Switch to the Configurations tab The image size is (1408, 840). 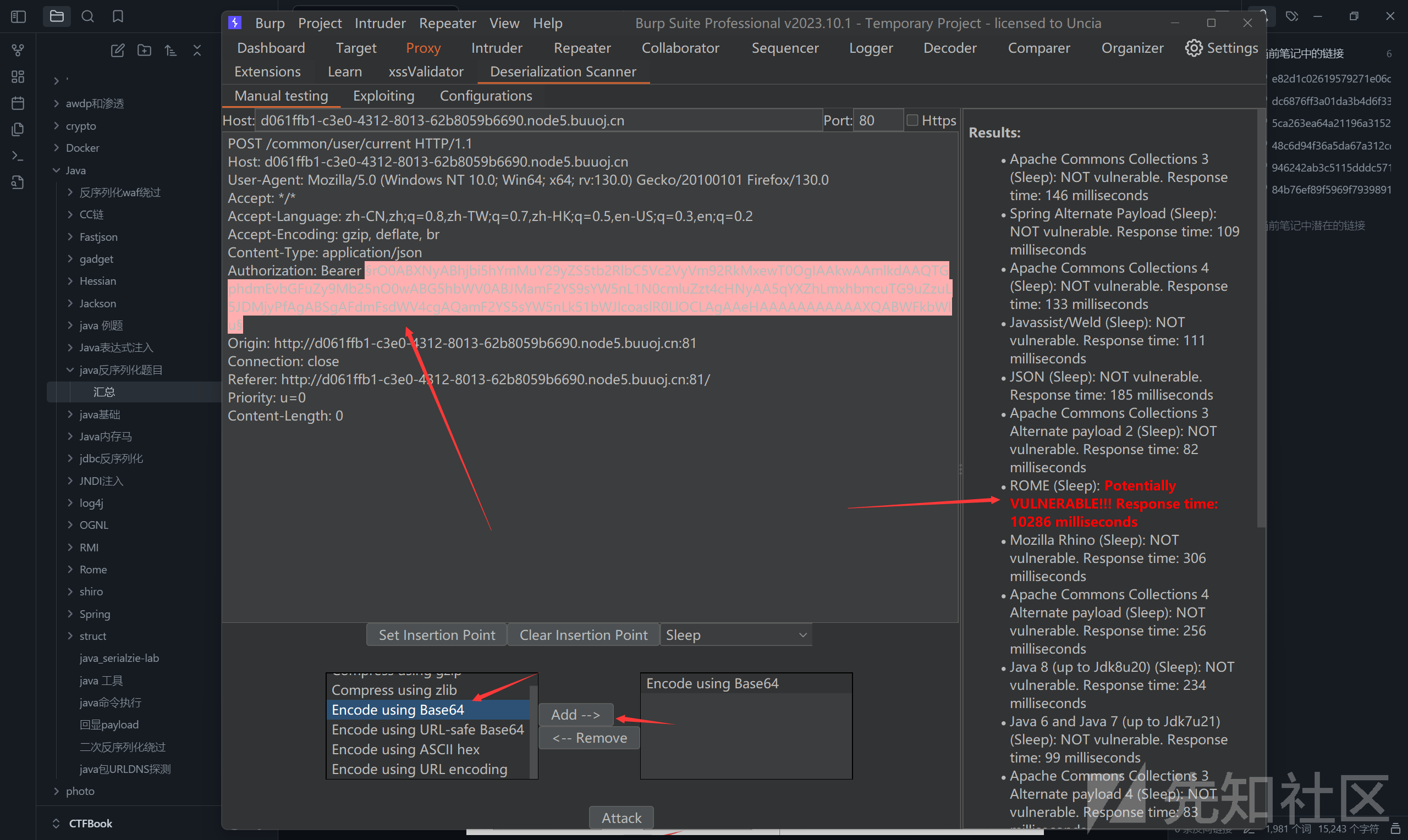486,96
